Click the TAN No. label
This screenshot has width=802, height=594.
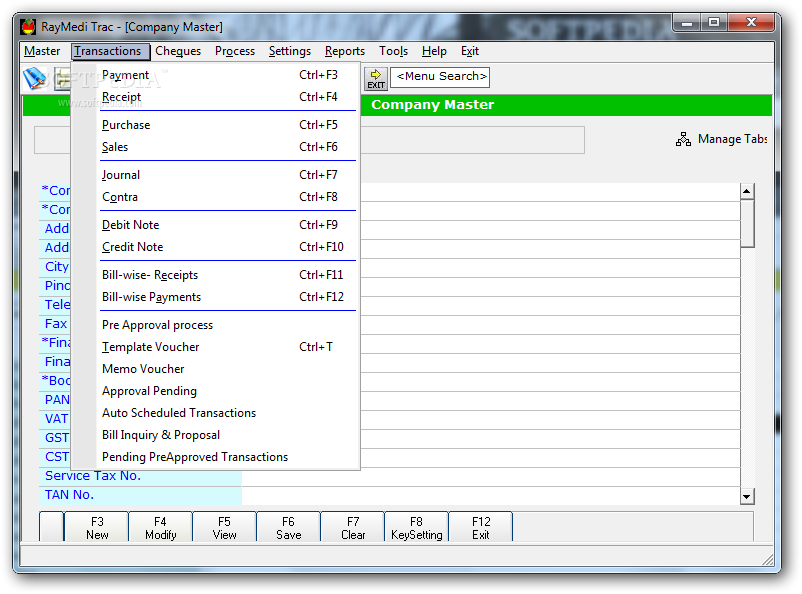coord(69,495)
